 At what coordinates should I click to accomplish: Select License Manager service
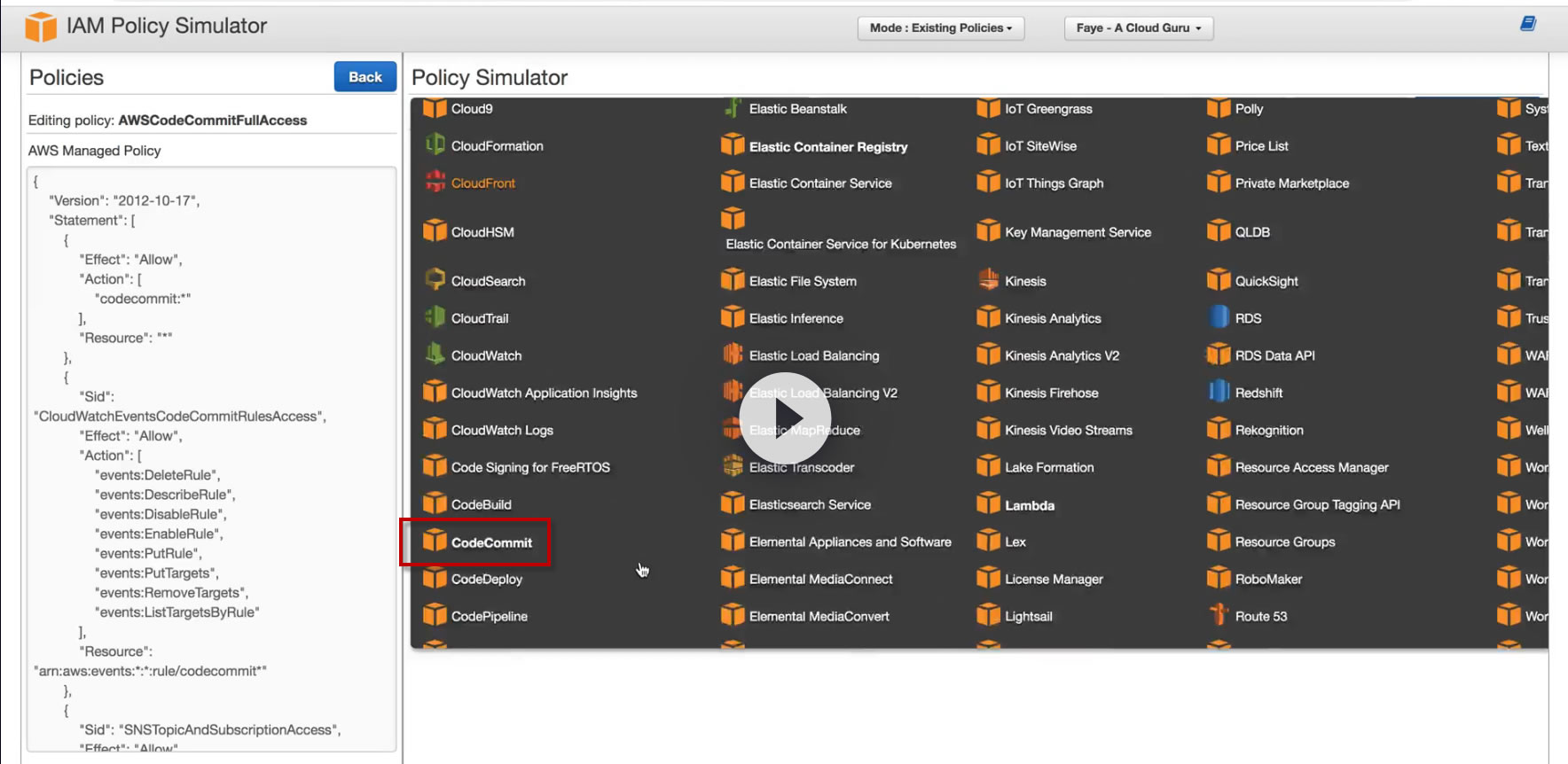[x=1054, y=579]
